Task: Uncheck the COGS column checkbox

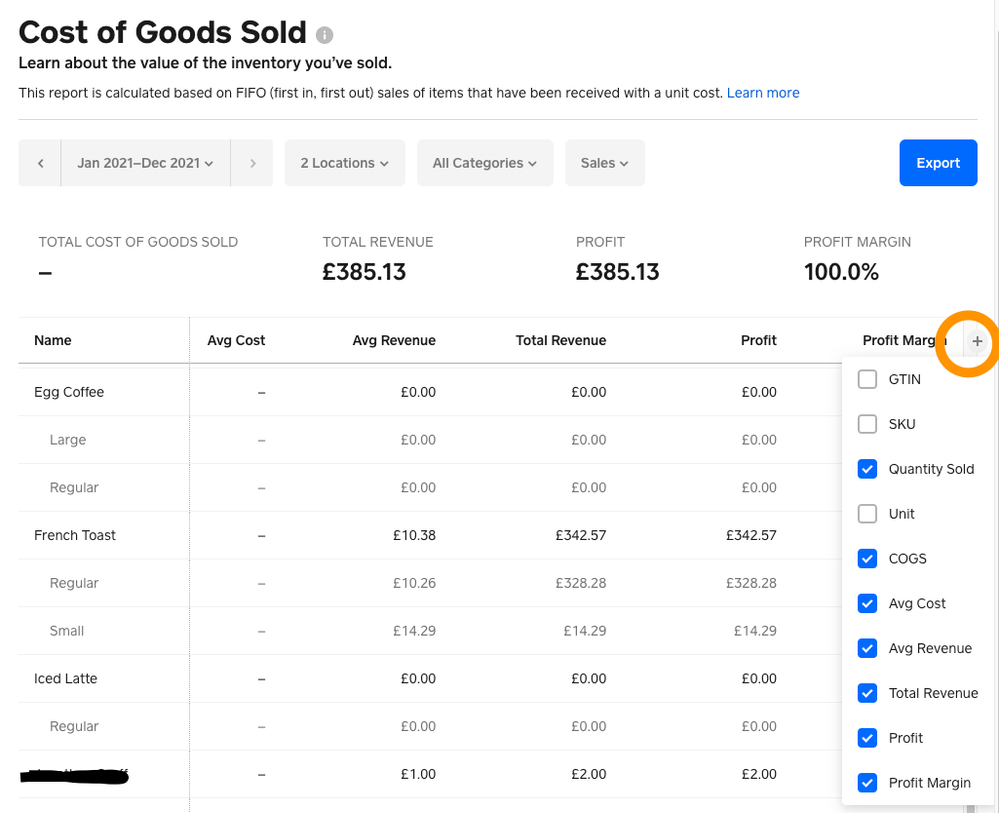Action: coord(867,559)
